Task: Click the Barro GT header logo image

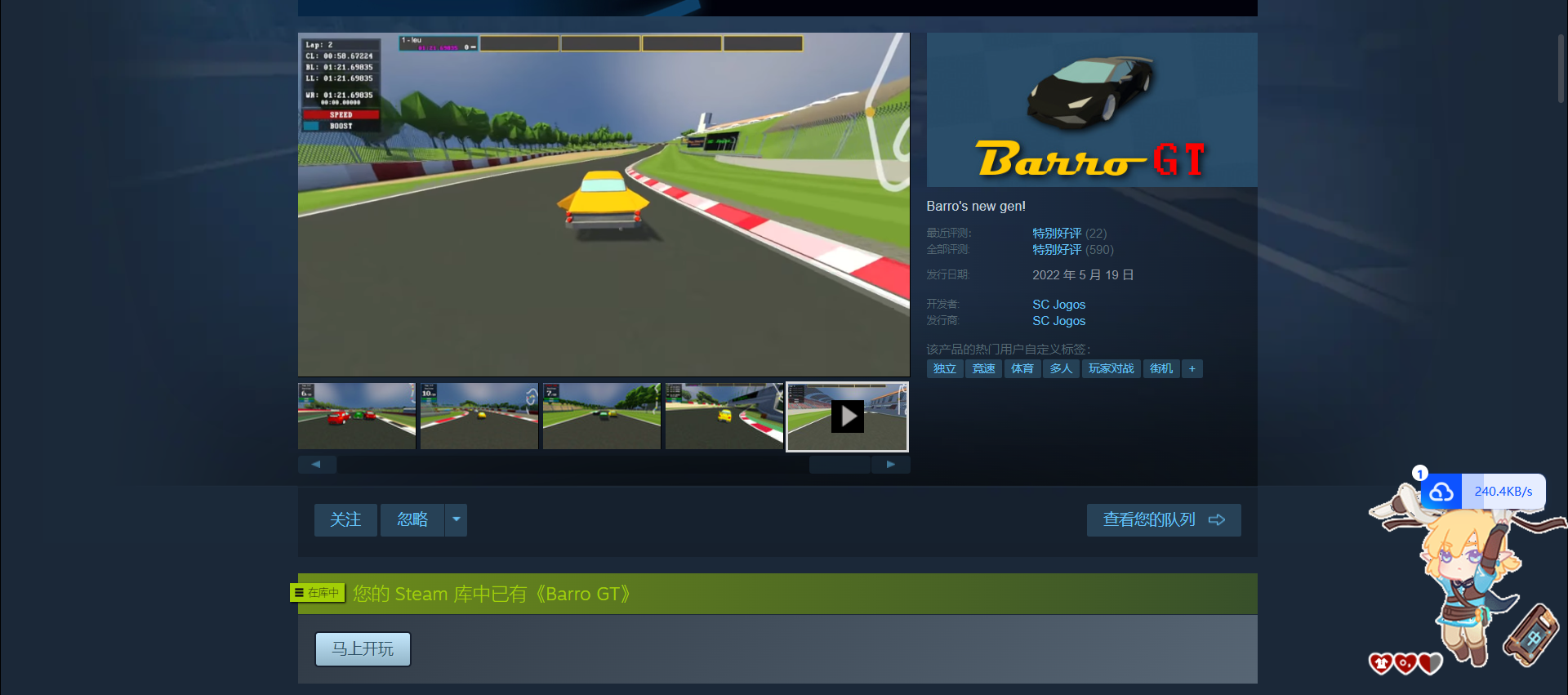Action: [1092, 110]
